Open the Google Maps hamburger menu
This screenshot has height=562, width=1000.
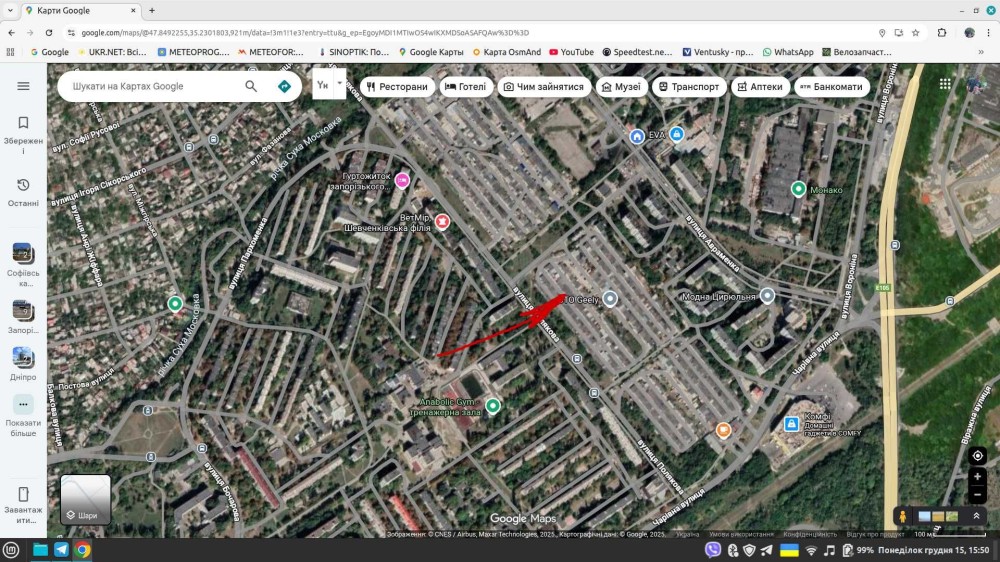pyautogui.click(x=23, y=86)
